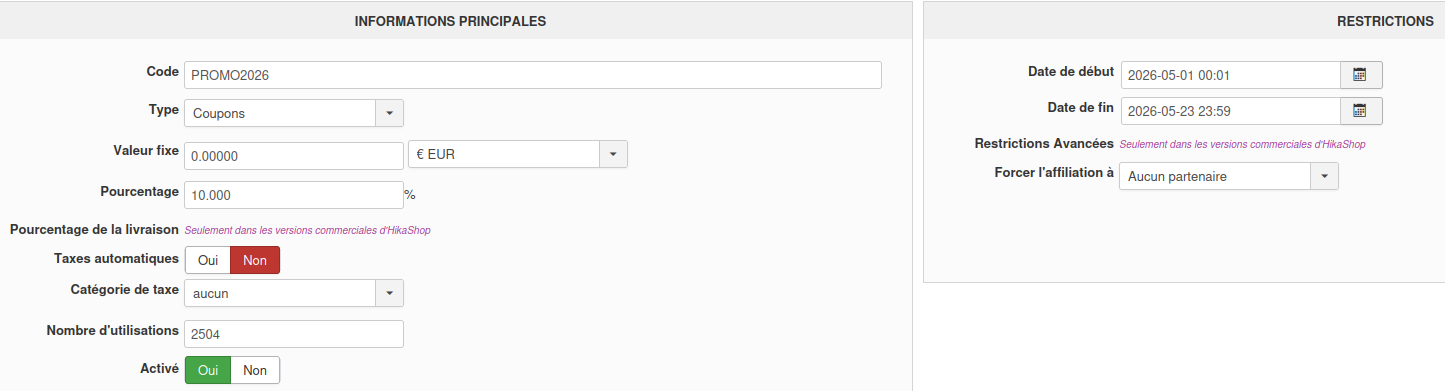Click the Restrictions panel header
The image size is (1445, 391).
pos(1184,21)
